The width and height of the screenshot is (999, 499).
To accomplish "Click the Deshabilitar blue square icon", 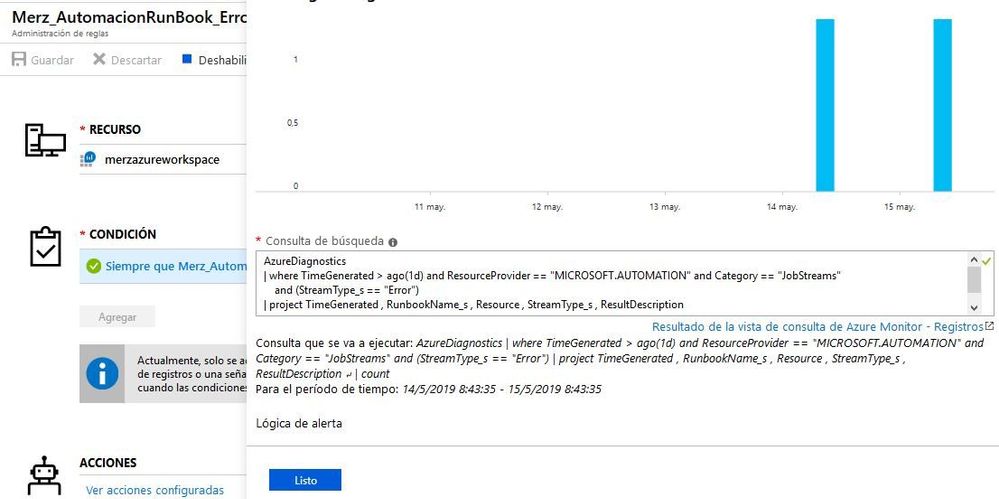I will [x=187, y=59].
